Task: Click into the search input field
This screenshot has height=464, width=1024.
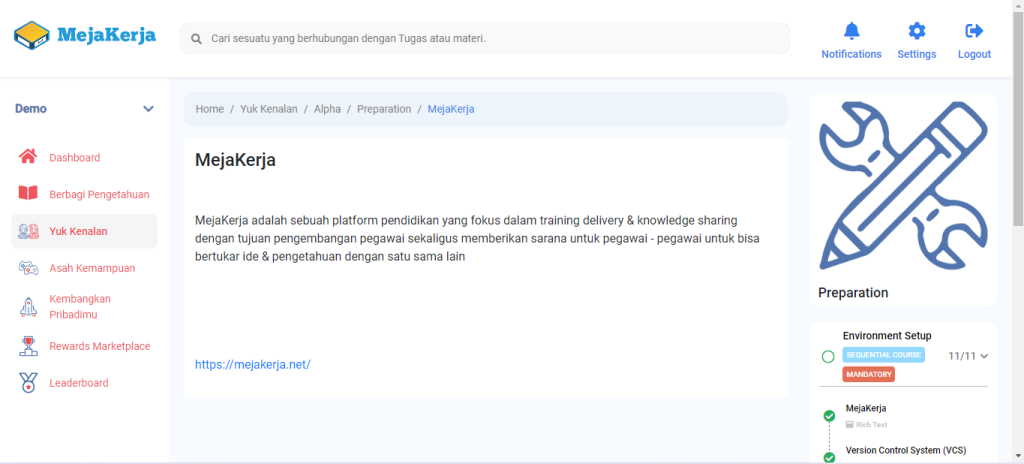Action: point(485,39)
